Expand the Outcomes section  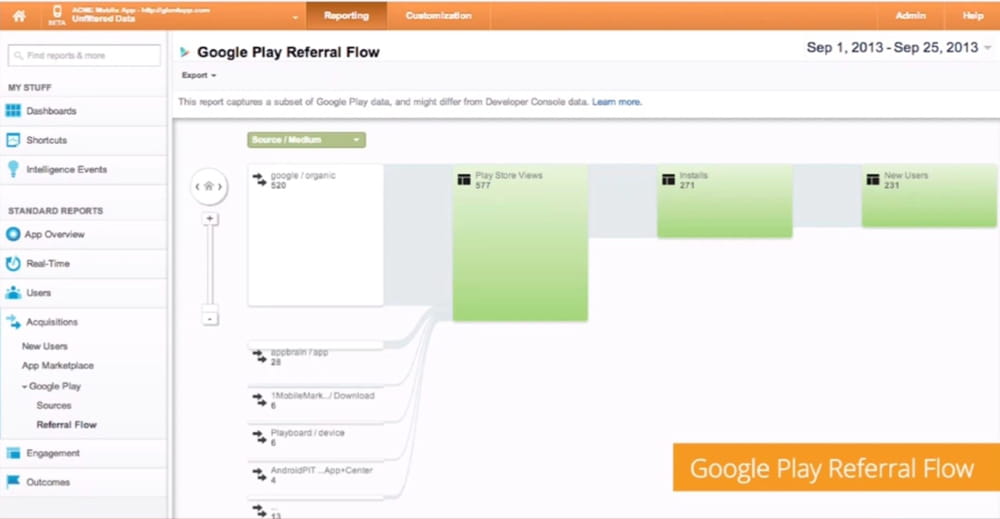[x=48, y=483]
